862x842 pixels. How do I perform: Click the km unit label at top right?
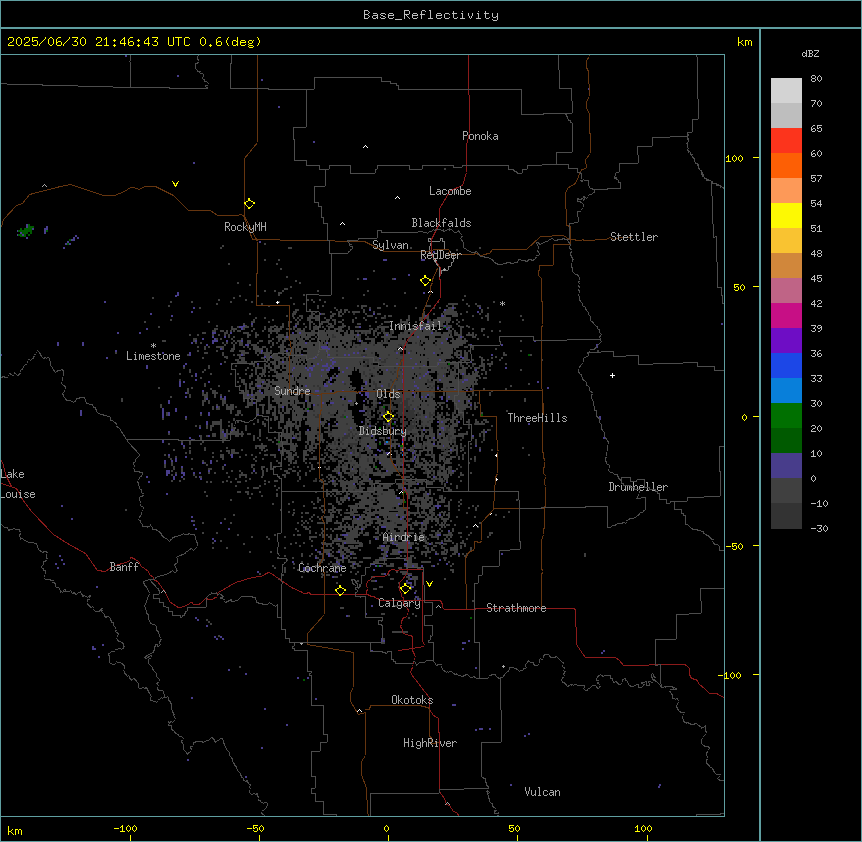click(745, 42)
